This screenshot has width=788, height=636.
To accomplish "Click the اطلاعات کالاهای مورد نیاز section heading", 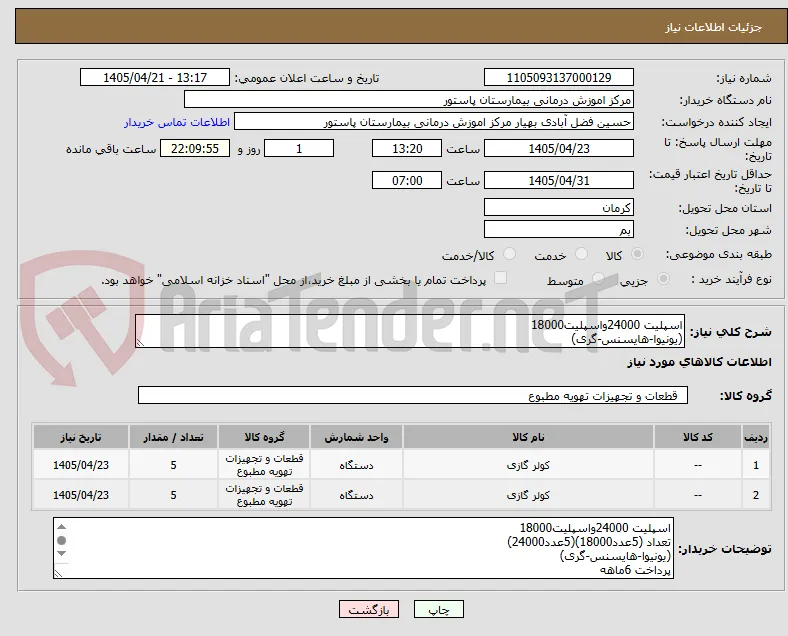I will coord(699,362).
